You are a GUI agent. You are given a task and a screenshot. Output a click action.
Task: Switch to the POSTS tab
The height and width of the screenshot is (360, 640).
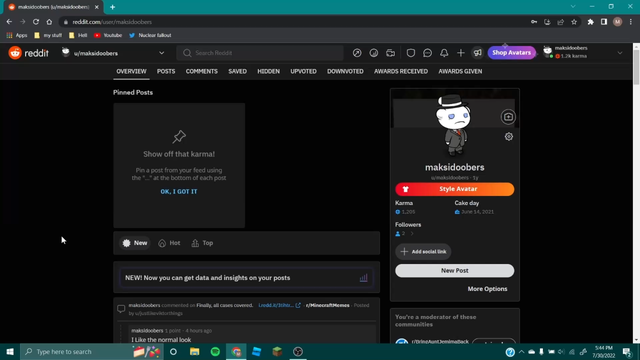coord(166,71)
